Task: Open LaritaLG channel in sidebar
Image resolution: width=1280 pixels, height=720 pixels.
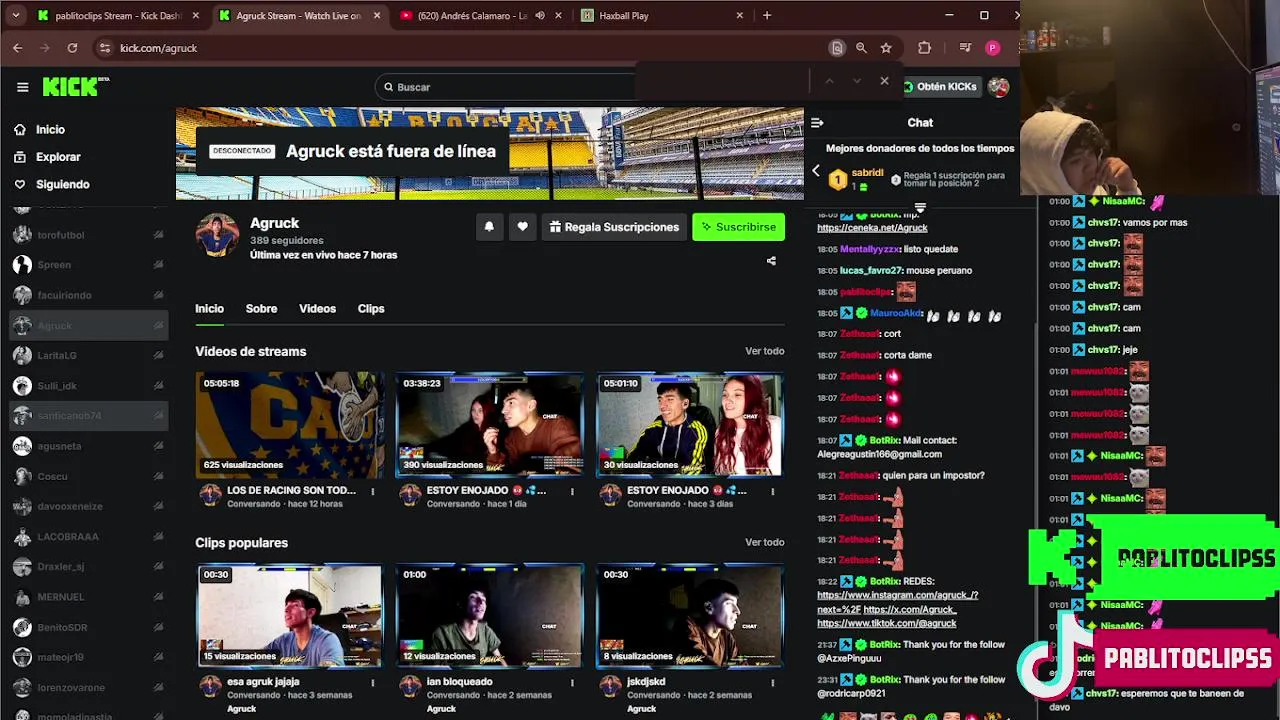Action: coord(88,355)
